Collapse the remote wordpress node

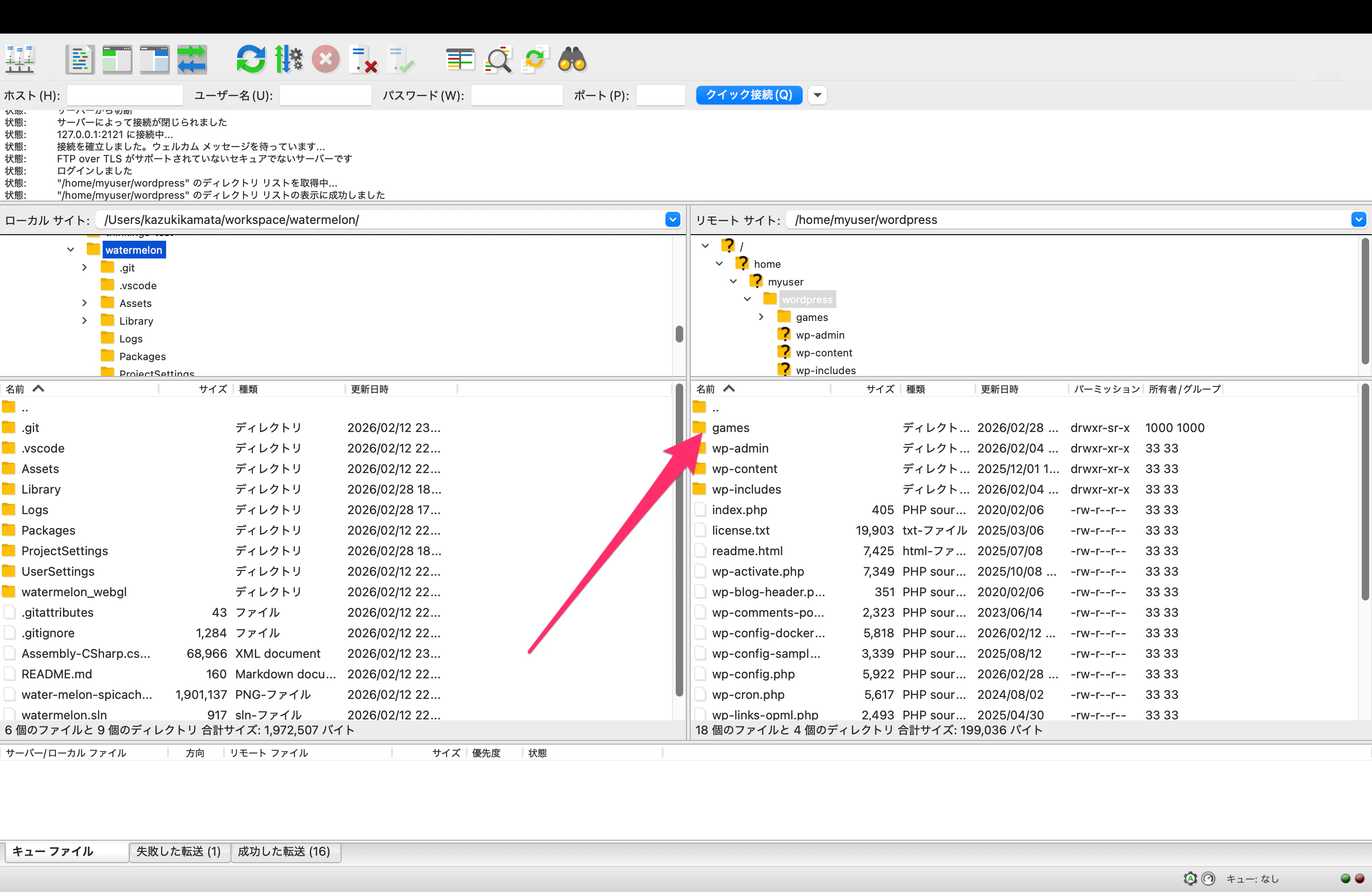coord(747,299)
